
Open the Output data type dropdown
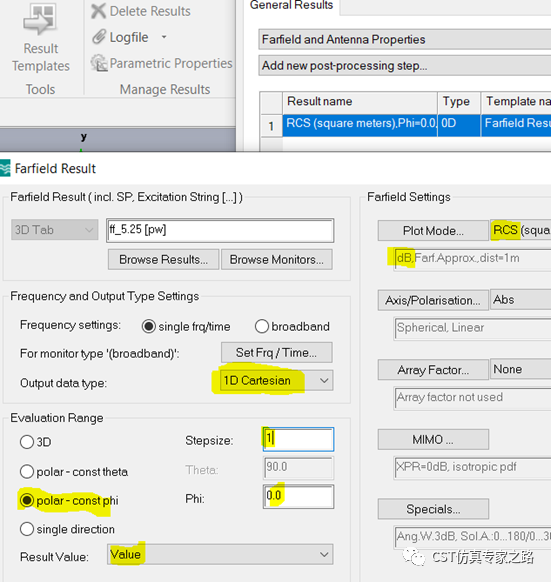click(x=276, y=380)
